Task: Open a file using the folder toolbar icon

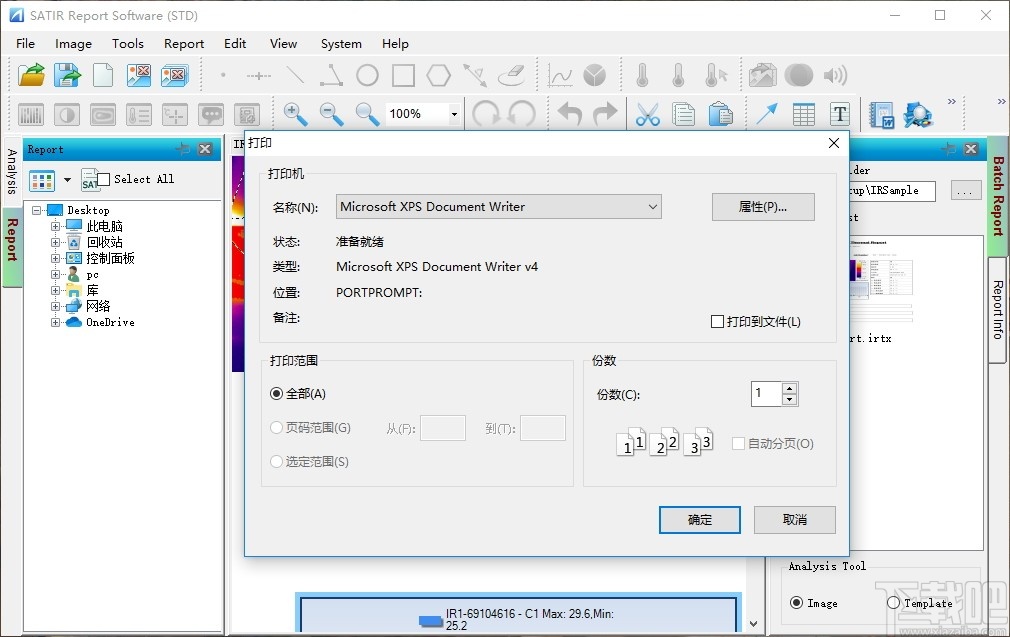Action: [29, 75]
